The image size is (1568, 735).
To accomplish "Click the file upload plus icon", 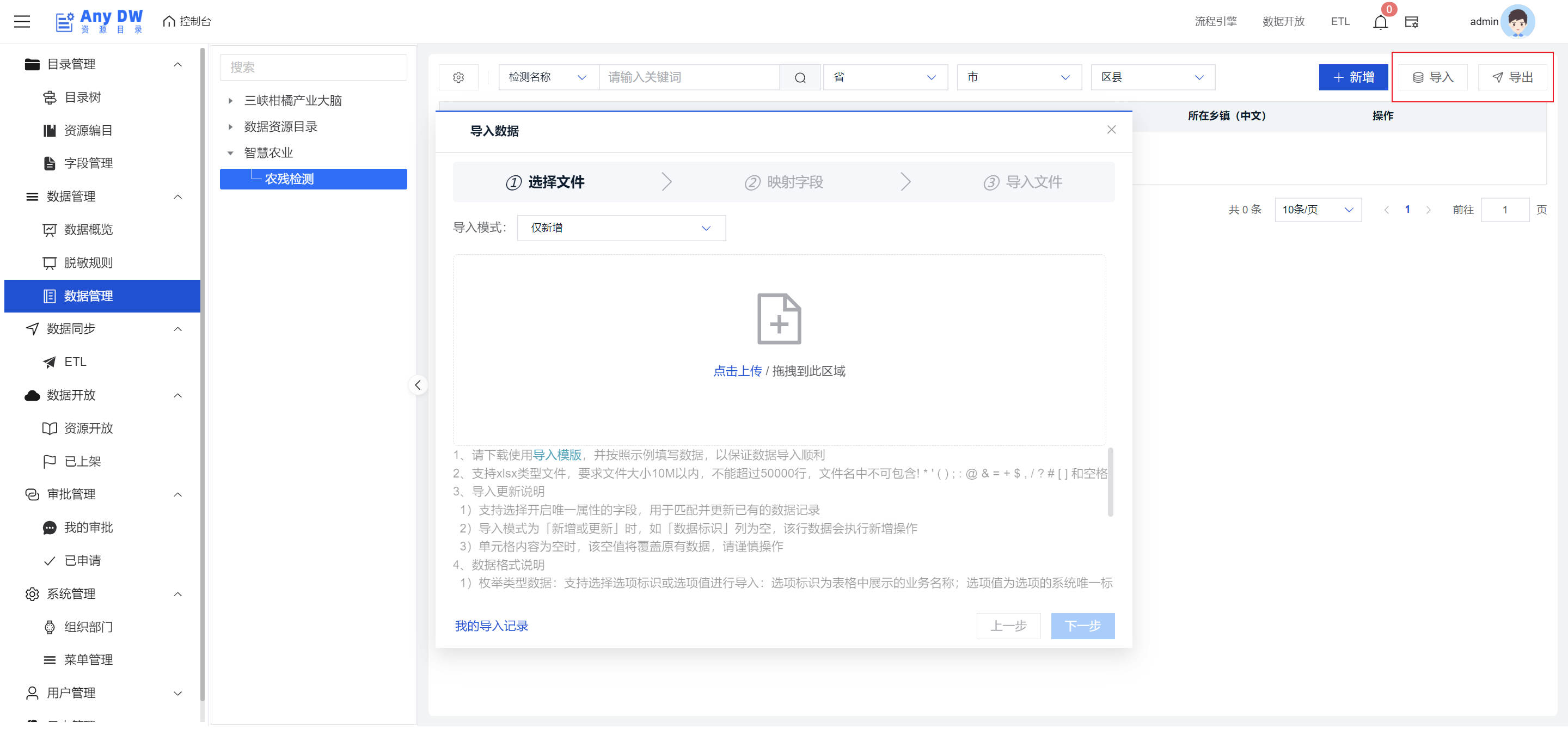I will (779, 319).
